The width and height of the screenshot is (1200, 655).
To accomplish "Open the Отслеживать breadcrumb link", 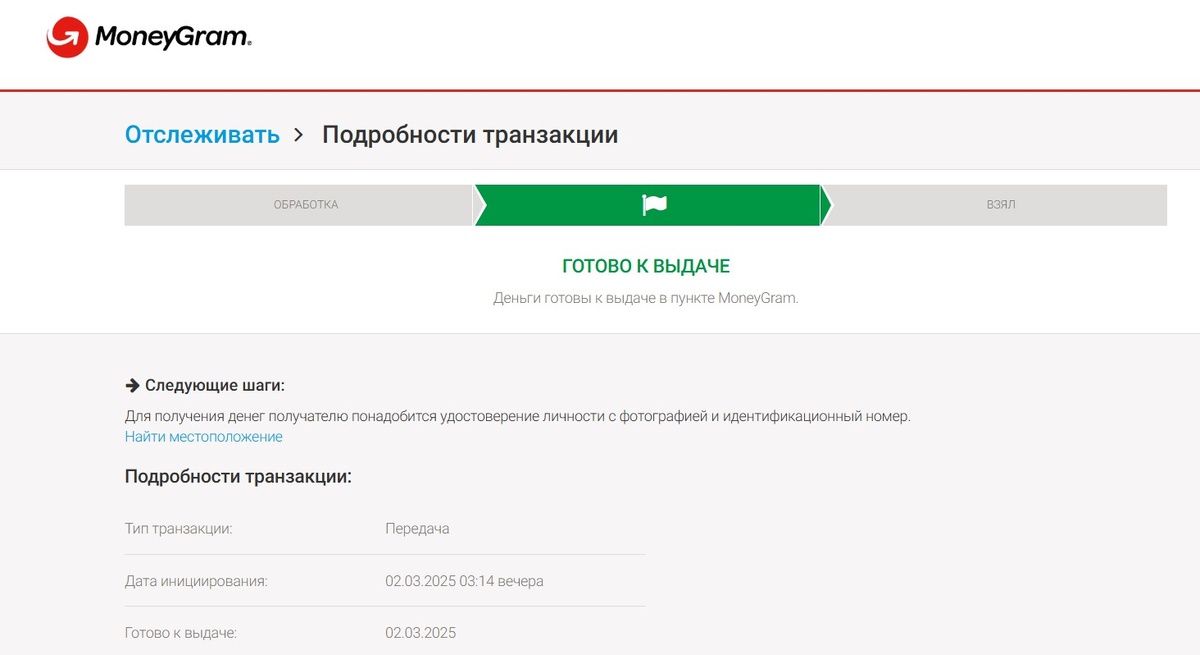I will click(201, 134).
